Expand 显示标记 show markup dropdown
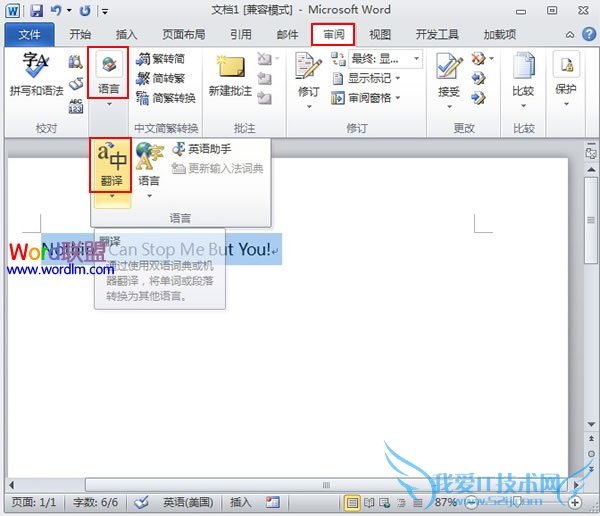This screenshot has height=516, width=600. (398, 78)
